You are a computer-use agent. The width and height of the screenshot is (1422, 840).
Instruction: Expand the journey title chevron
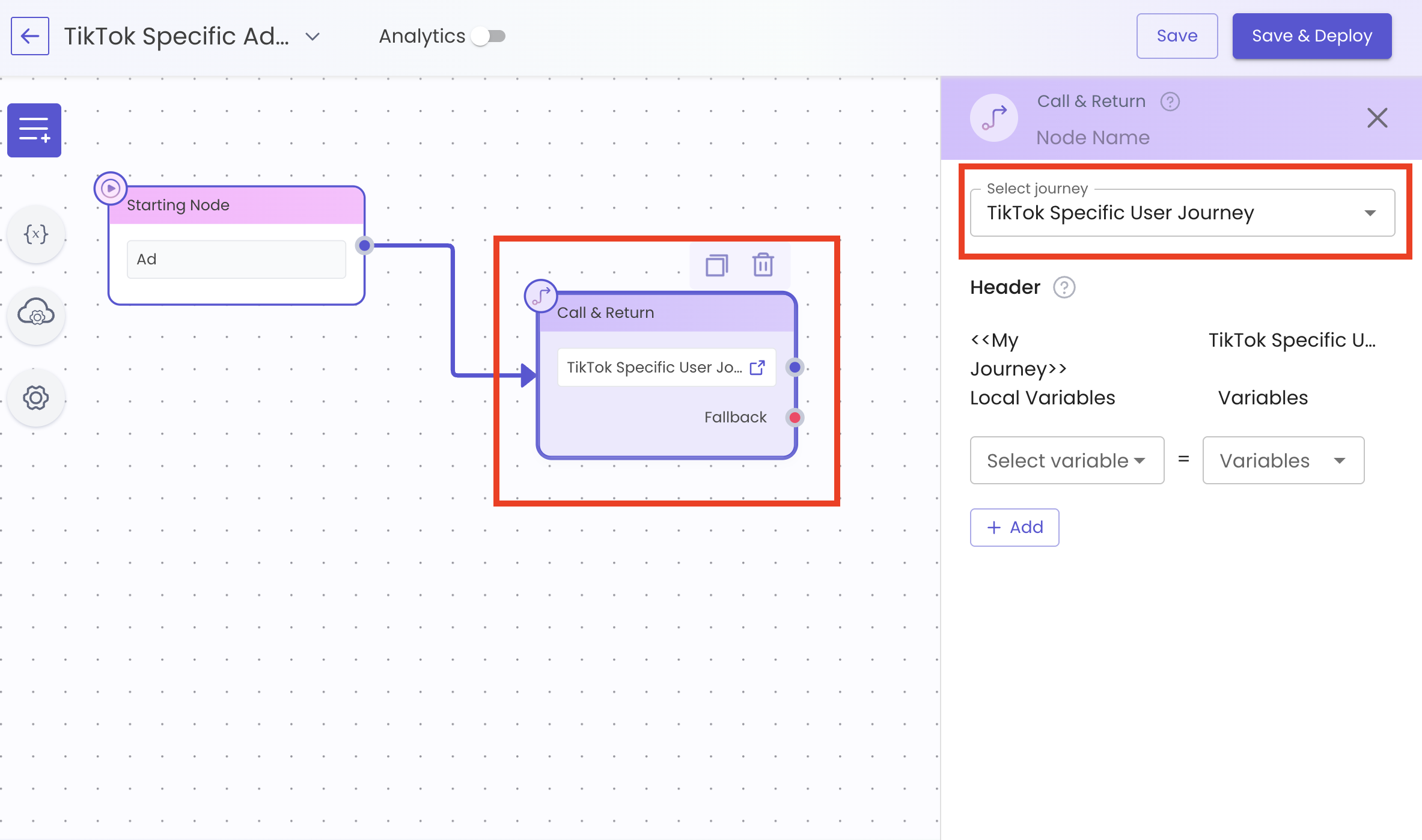[x=313, y=37]
